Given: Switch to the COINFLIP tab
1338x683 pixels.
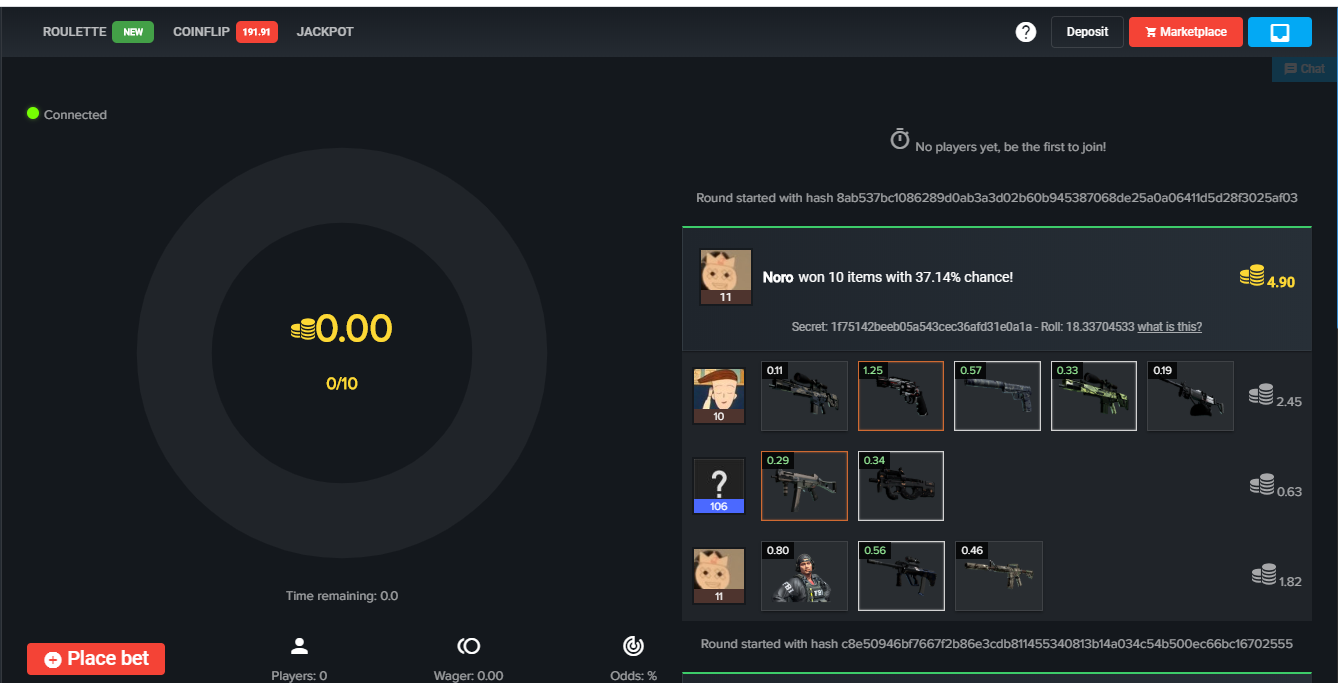Looking at the screenshot, I should click(x=201, y=32).
